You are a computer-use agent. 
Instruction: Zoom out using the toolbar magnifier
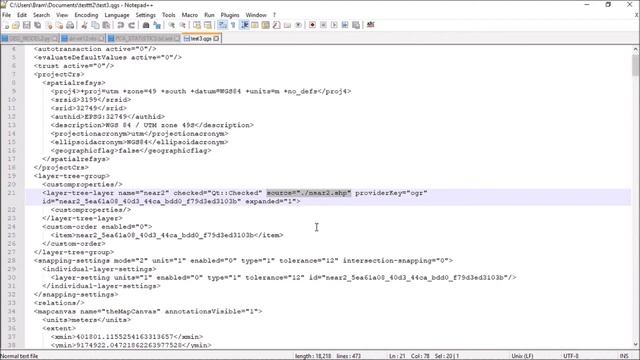[x=182, y=25]
